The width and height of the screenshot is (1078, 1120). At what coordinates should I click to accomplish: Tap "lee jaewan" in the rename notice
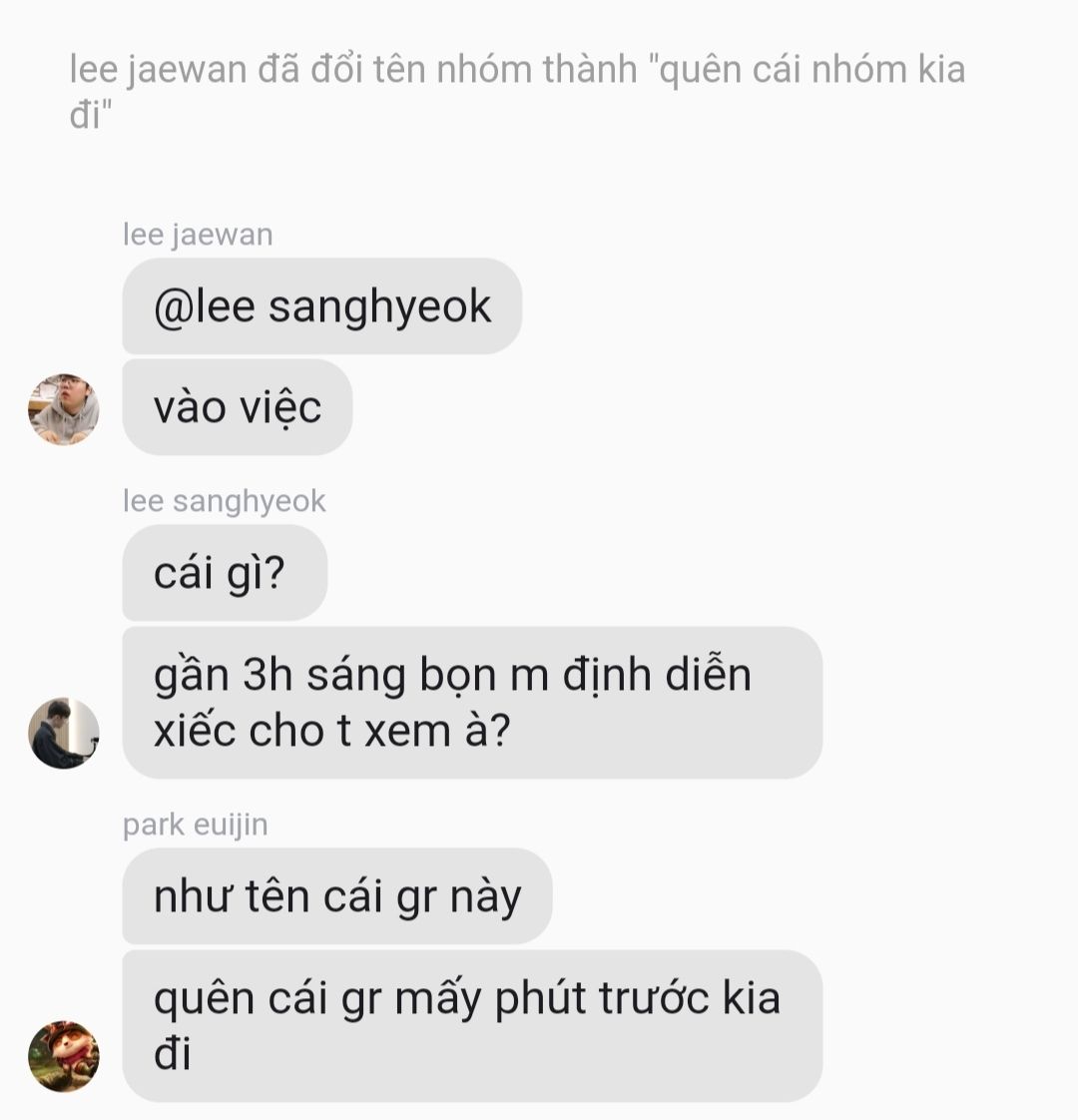[x=158, y=70]
